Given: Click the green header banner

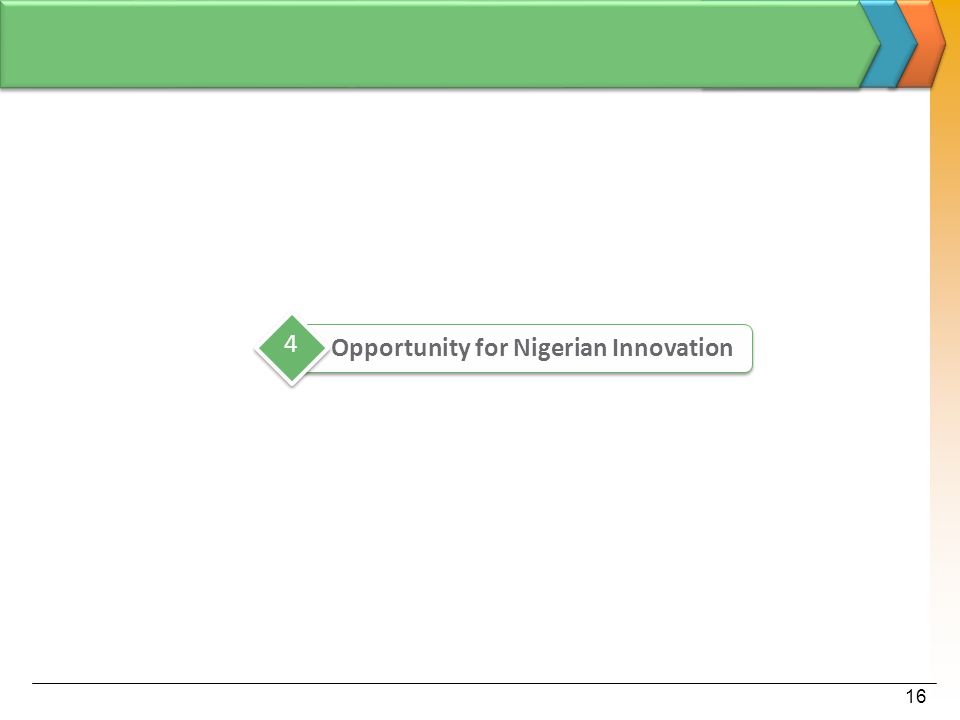Looking at the screenshot, I should (x=438, y=44).
